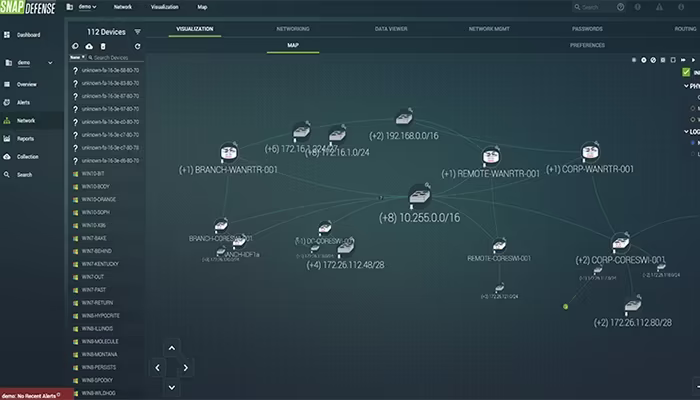Switch to the NETWORKING tab
The height and width of the screenshot is (400, 700).
click(293, 29)
